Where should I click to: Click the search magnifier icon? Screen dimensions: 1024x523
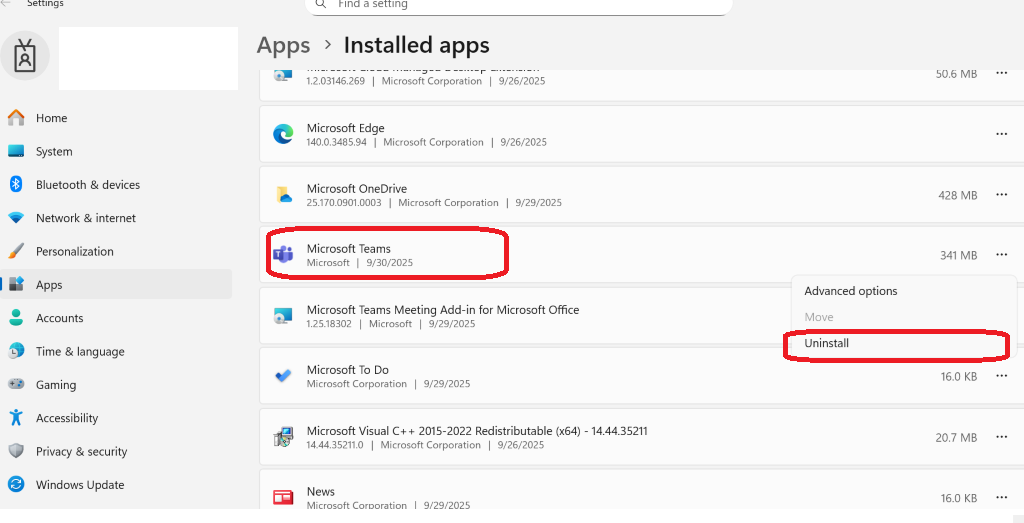321,4
